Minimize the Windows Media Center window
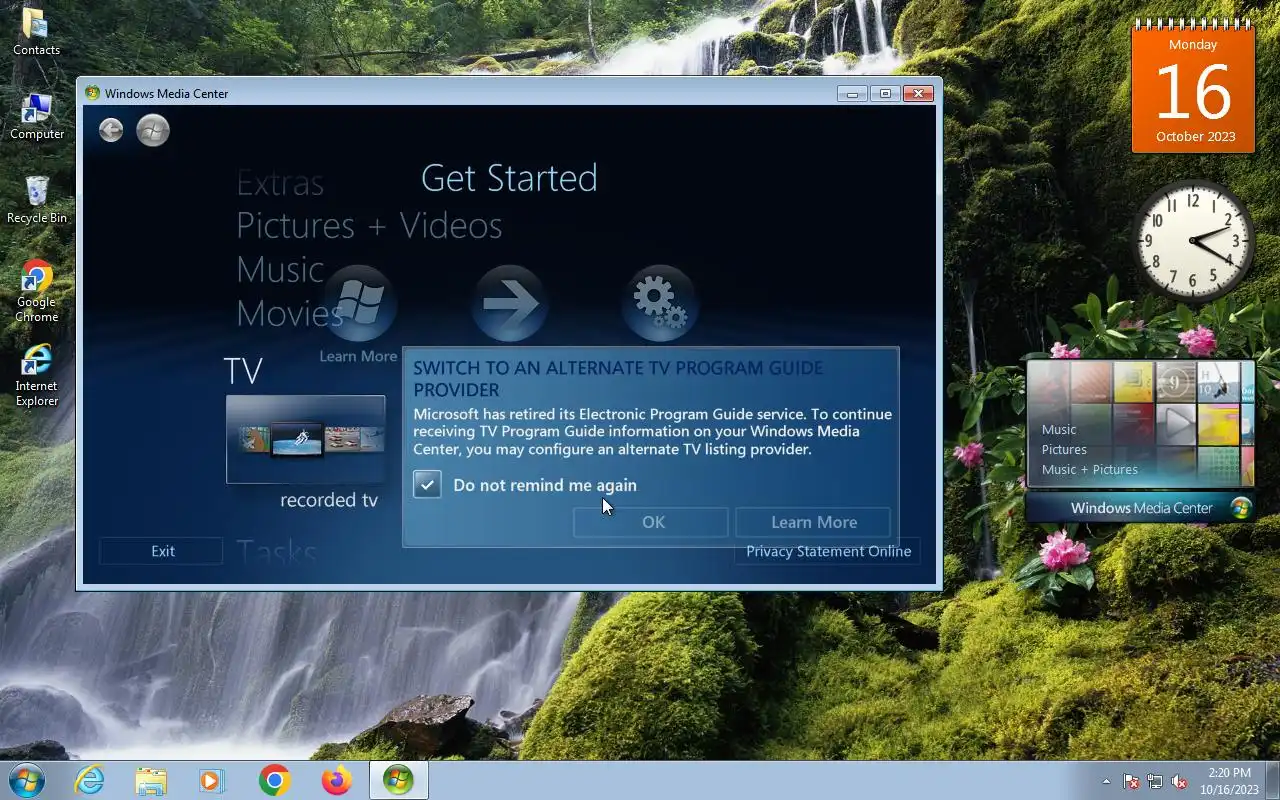Viewport: 1280px width, 800px height. click(x=852, y=93)
